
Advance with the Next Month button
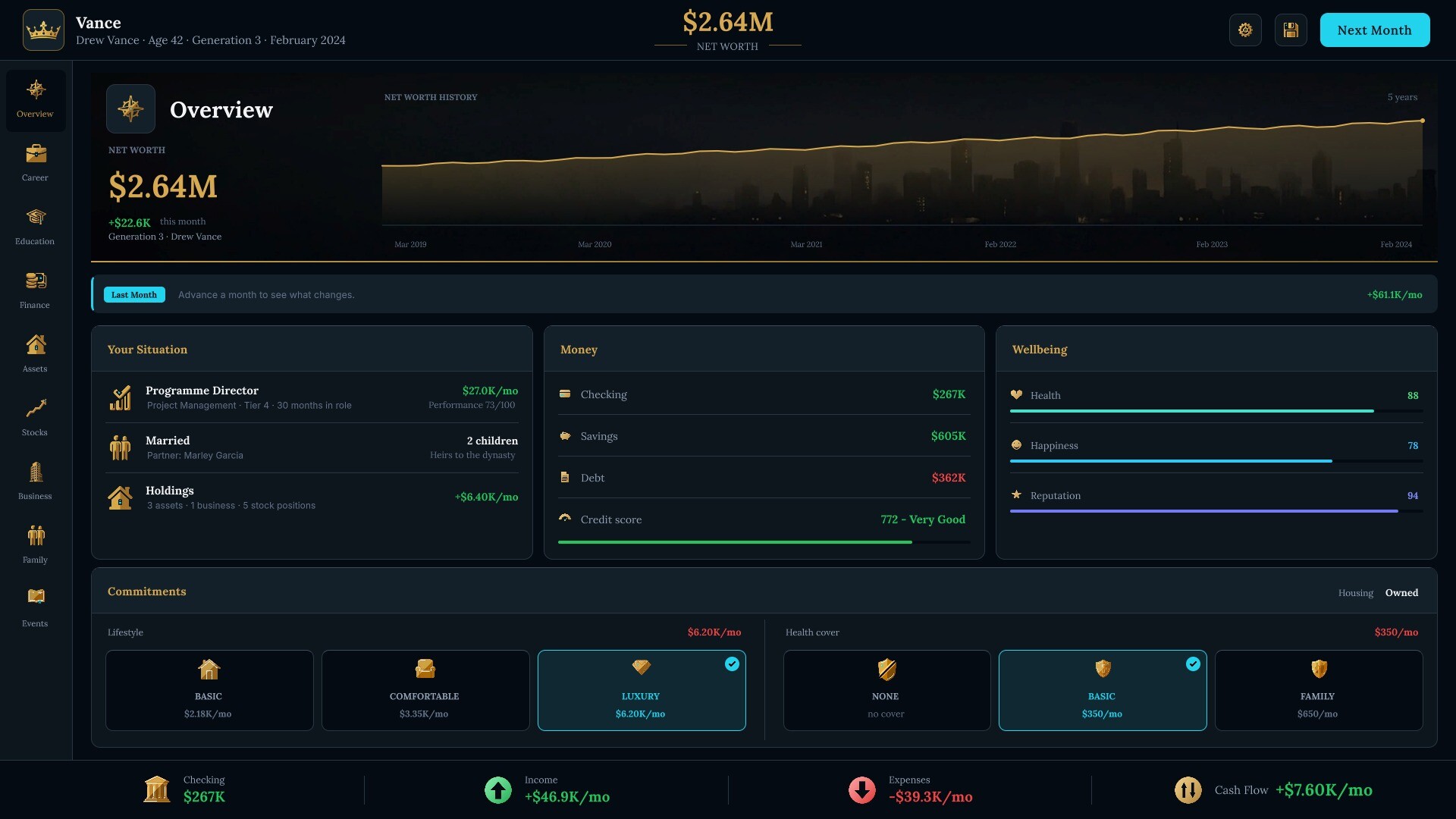click(1375, 30)
